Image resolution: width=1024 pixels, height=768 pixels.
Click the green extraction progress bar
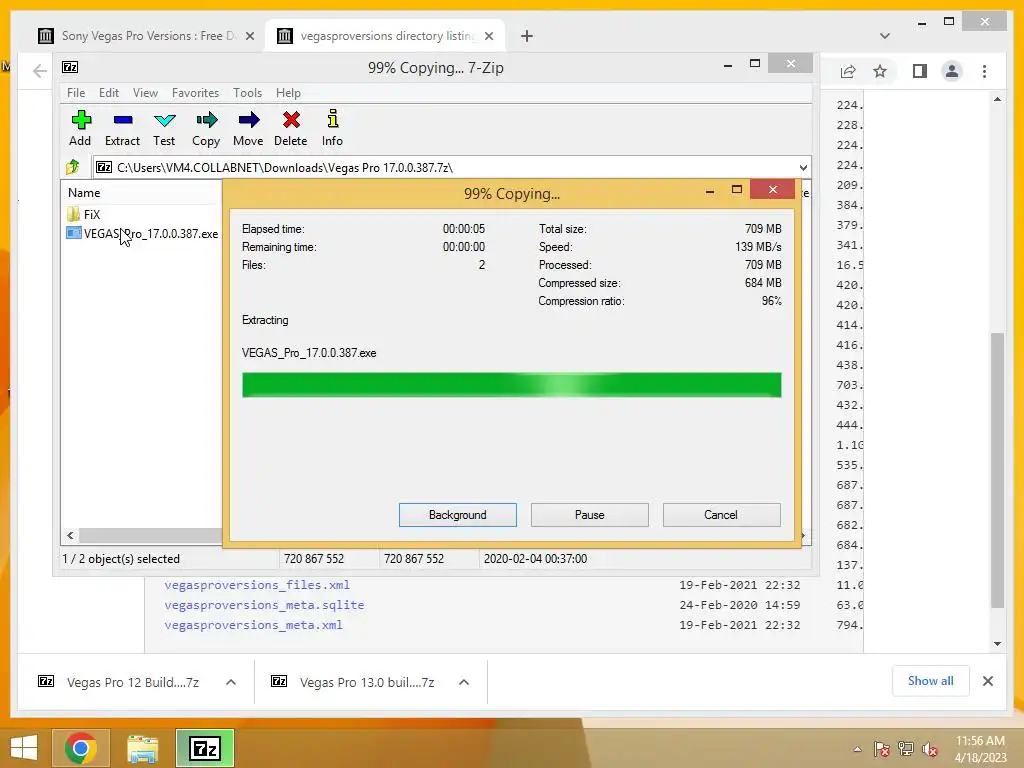point(511,385)
